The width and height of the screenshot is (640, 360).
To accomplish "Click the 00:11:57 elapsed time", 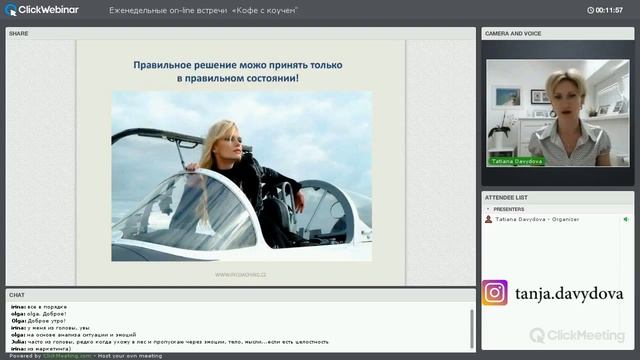I will point(609,10).
